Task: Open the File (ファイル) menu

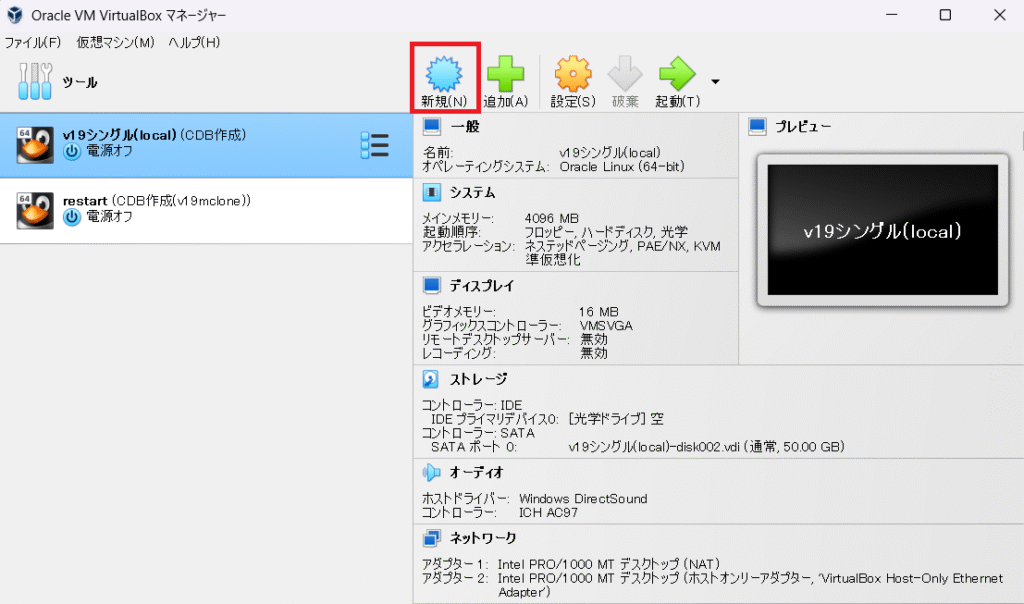Action: pyautogui.click(x=33, y=42)
